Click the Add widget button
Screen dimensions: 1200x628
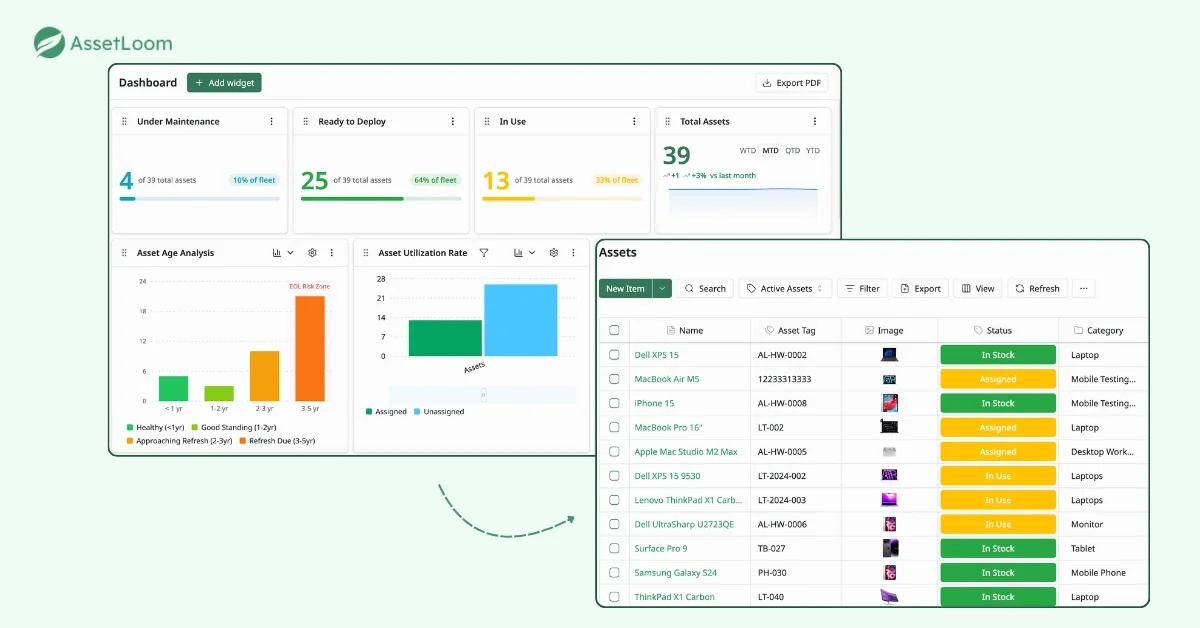point(224,83)
